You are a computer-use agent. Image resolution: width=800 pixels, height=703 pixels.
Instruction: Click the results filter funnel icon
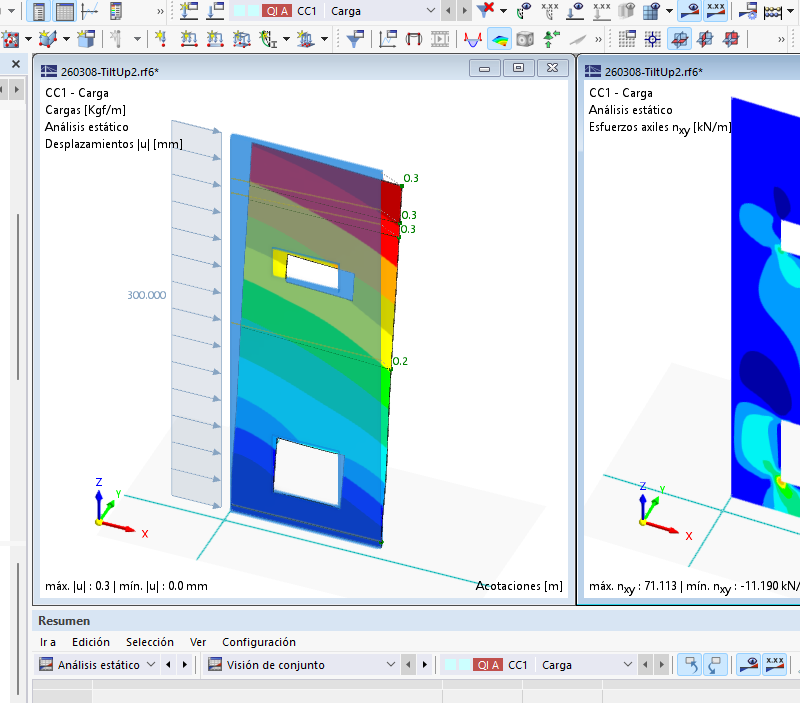pyautogui.click(x=355, y=39)
